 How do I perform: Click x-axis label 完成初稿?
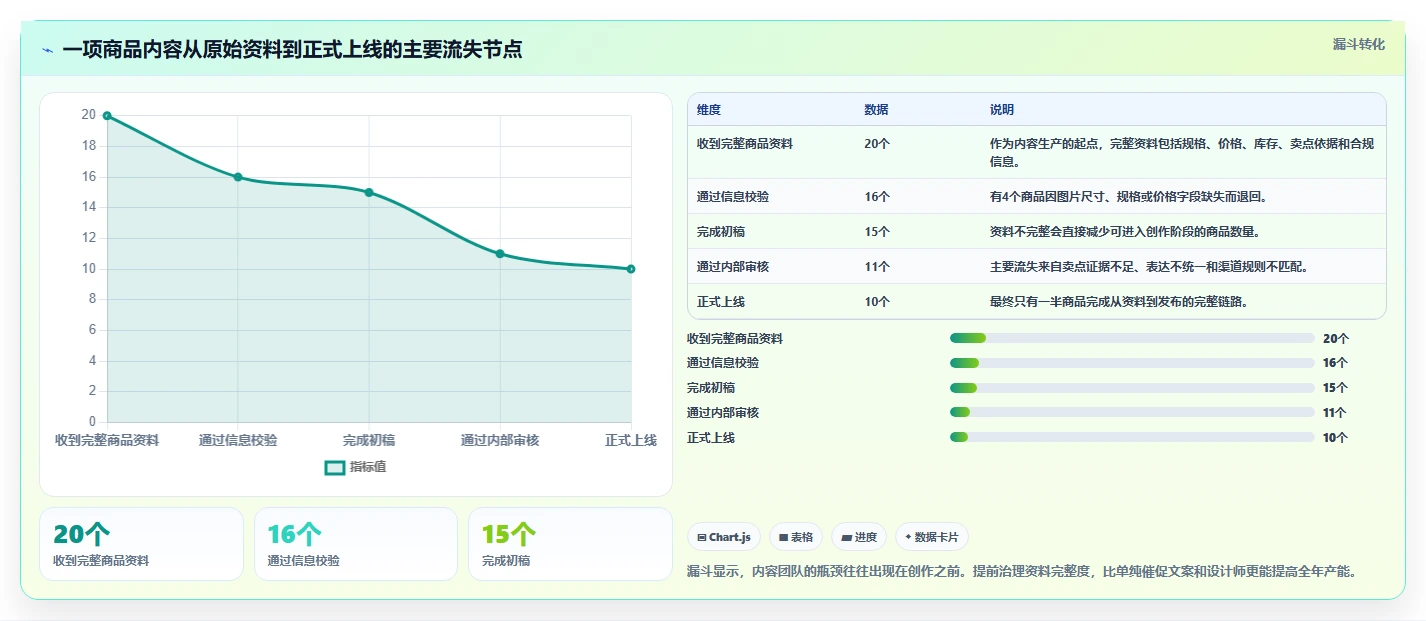(x=369, y=440)
